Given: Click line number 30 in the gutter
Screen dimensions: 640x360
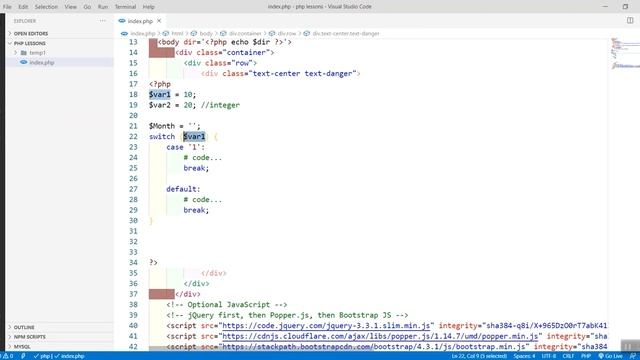Looking at the screenshot, I should [x=133, y=220].
